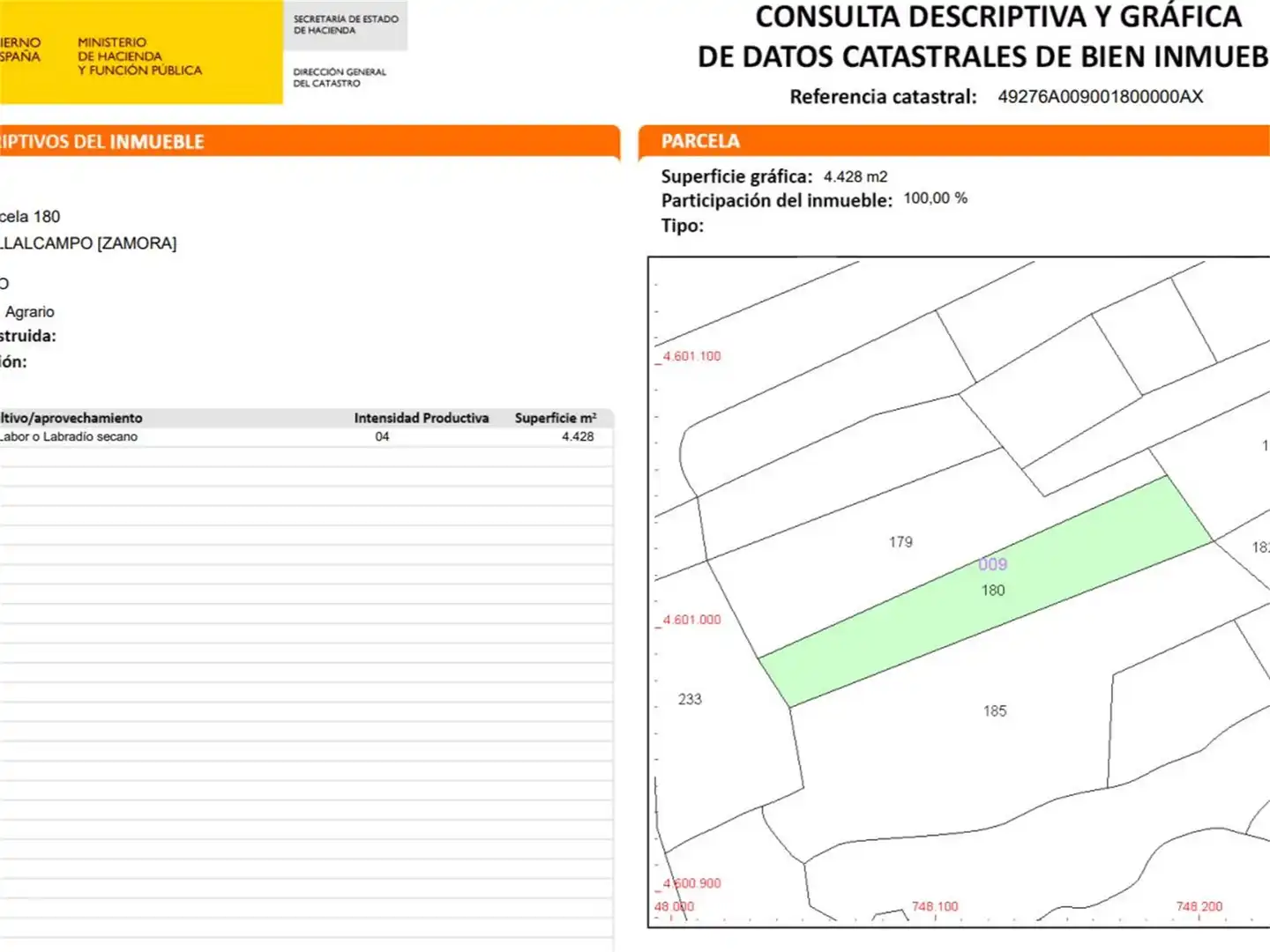1270x952 pixels.
Task: Select the green highlighted parcel 180
Action: 986,592
